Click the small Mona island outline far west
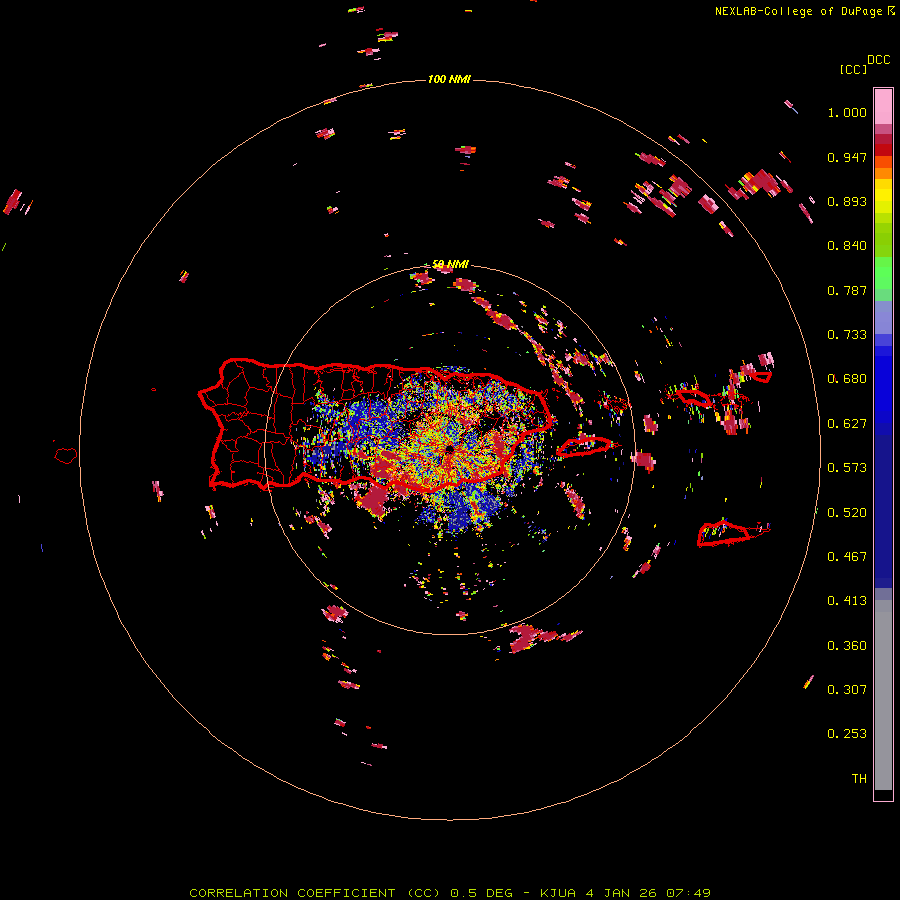The image size is (900, 900). click(x=65, y=455)
